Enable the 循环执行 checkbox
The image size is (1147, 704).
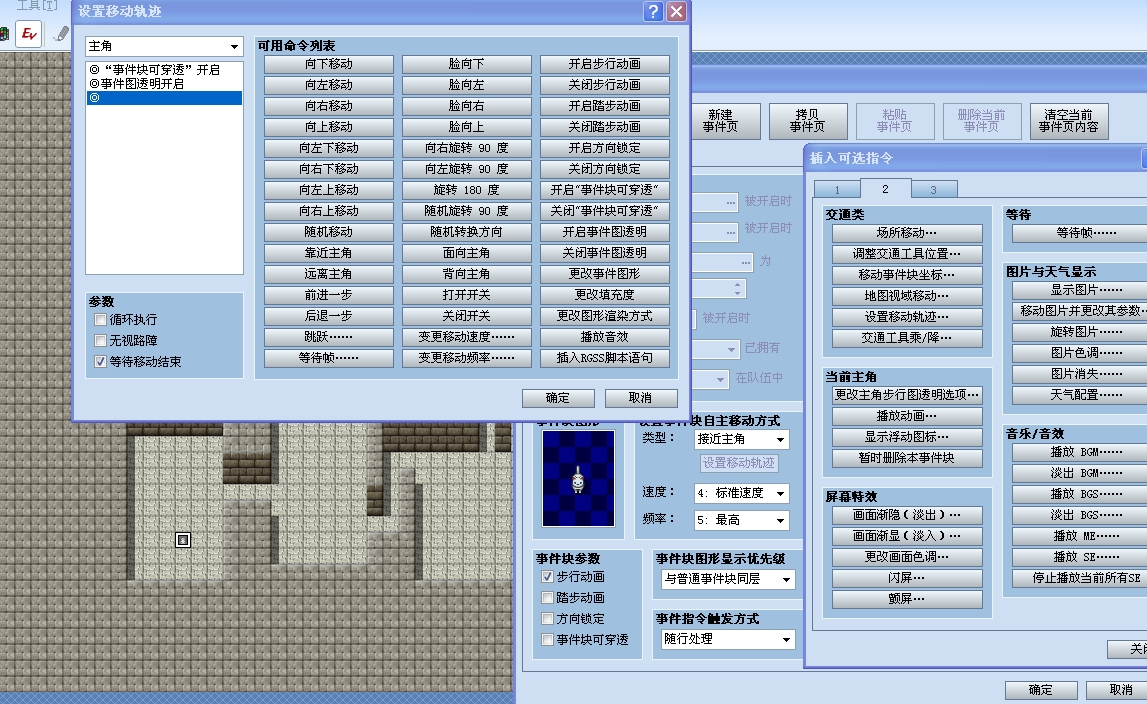(101, 320)
